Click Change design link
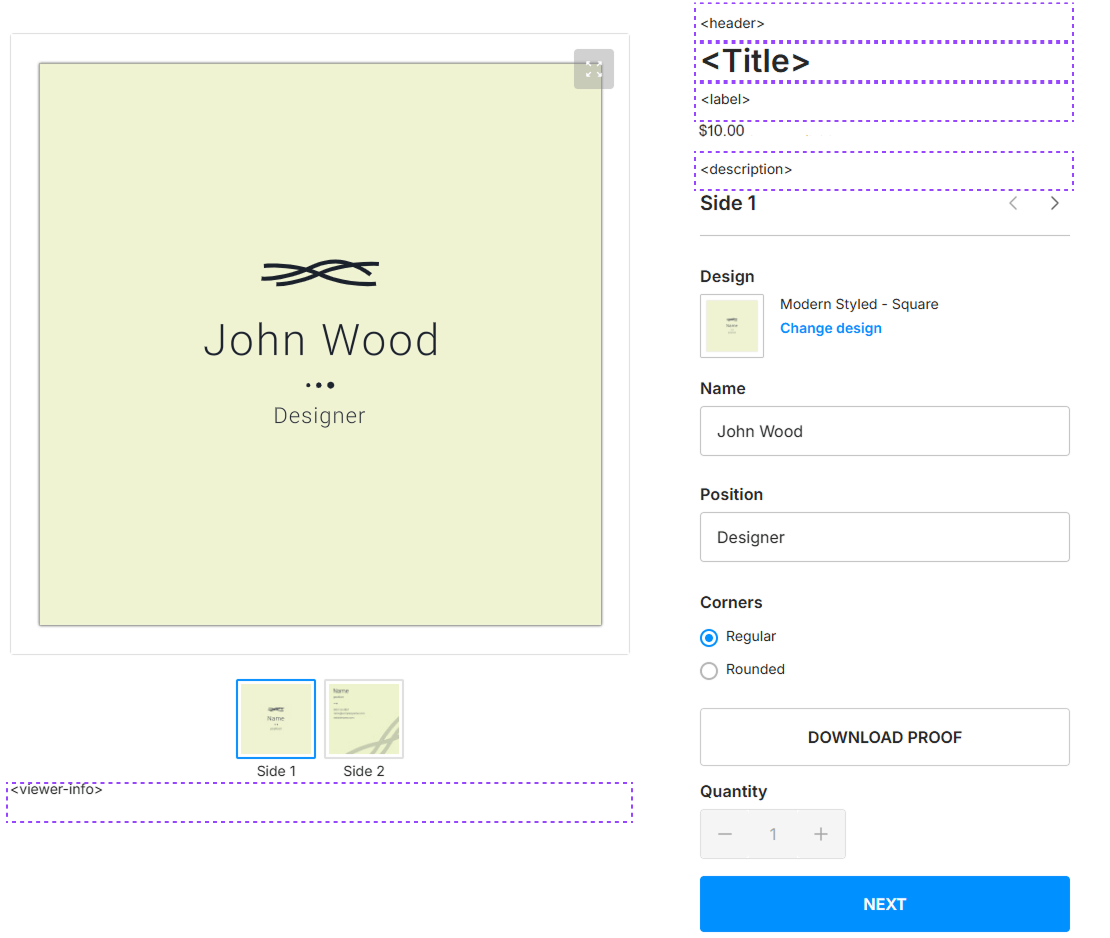This screenshot has width=1110, height=938. (x=830, y=328)
